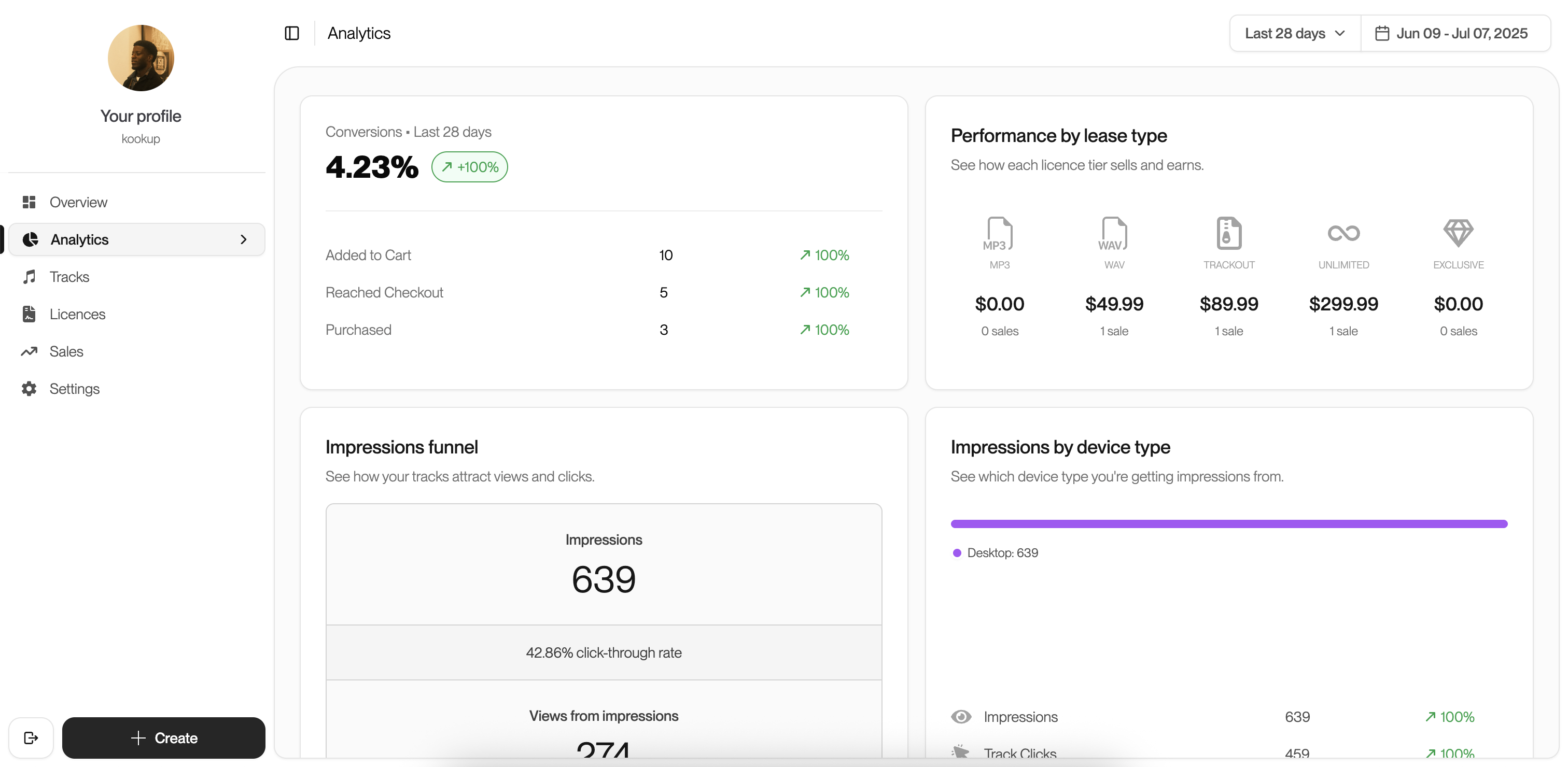Click the Impressions by device type heading
The height and width of the screenshot is (767, 1568).
tap(1060, 447)
